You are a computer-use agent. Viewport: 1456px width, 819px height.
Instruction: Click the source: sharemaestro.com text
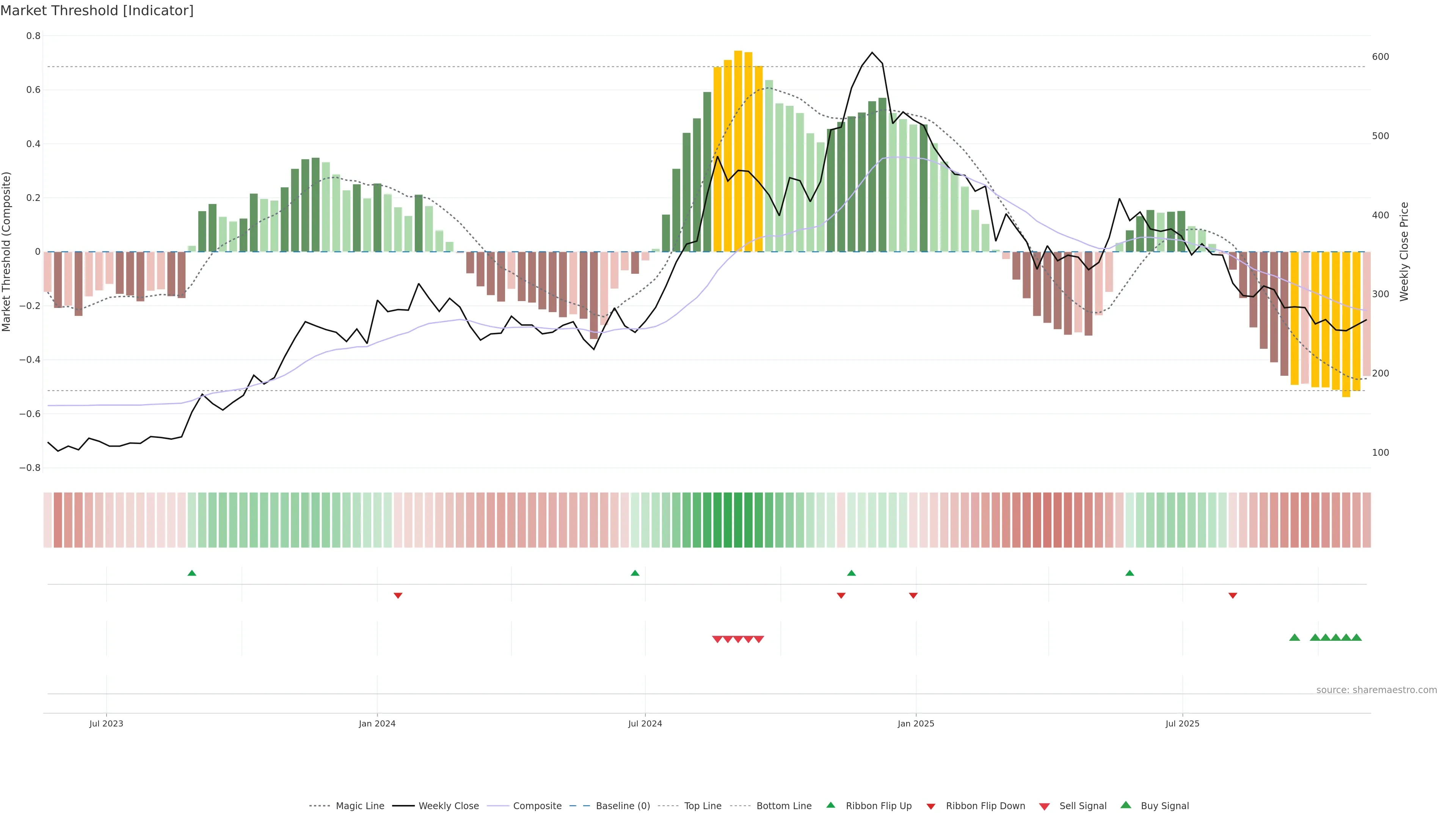tap(1376, 690)
